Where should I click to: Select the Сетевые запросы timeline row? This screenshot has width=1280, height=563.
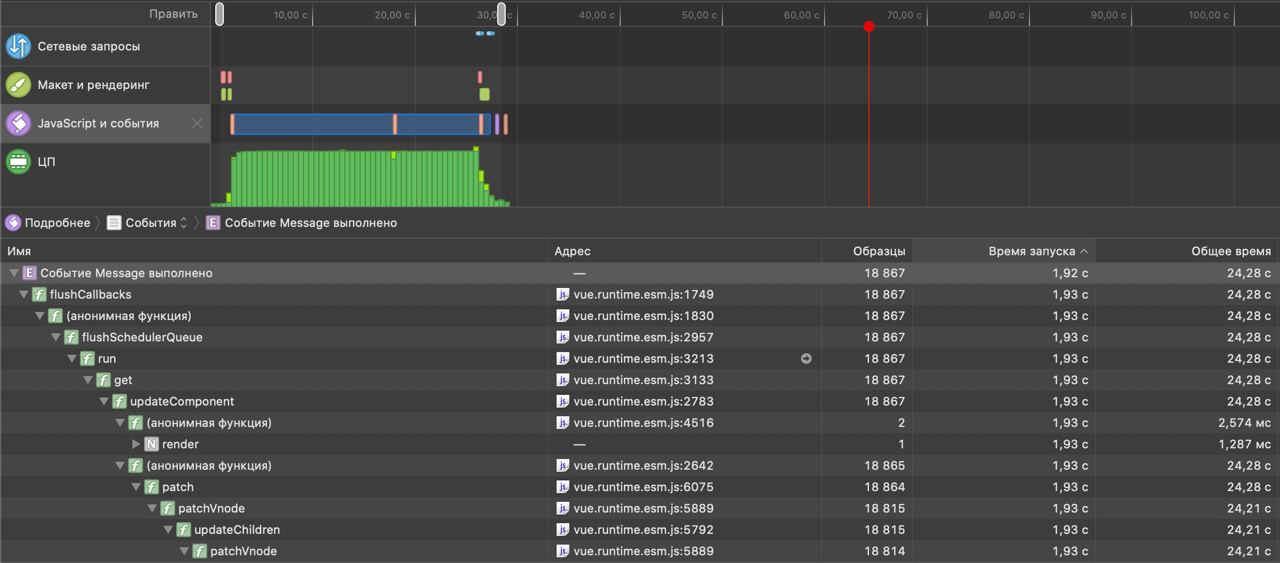click(105, 46)
